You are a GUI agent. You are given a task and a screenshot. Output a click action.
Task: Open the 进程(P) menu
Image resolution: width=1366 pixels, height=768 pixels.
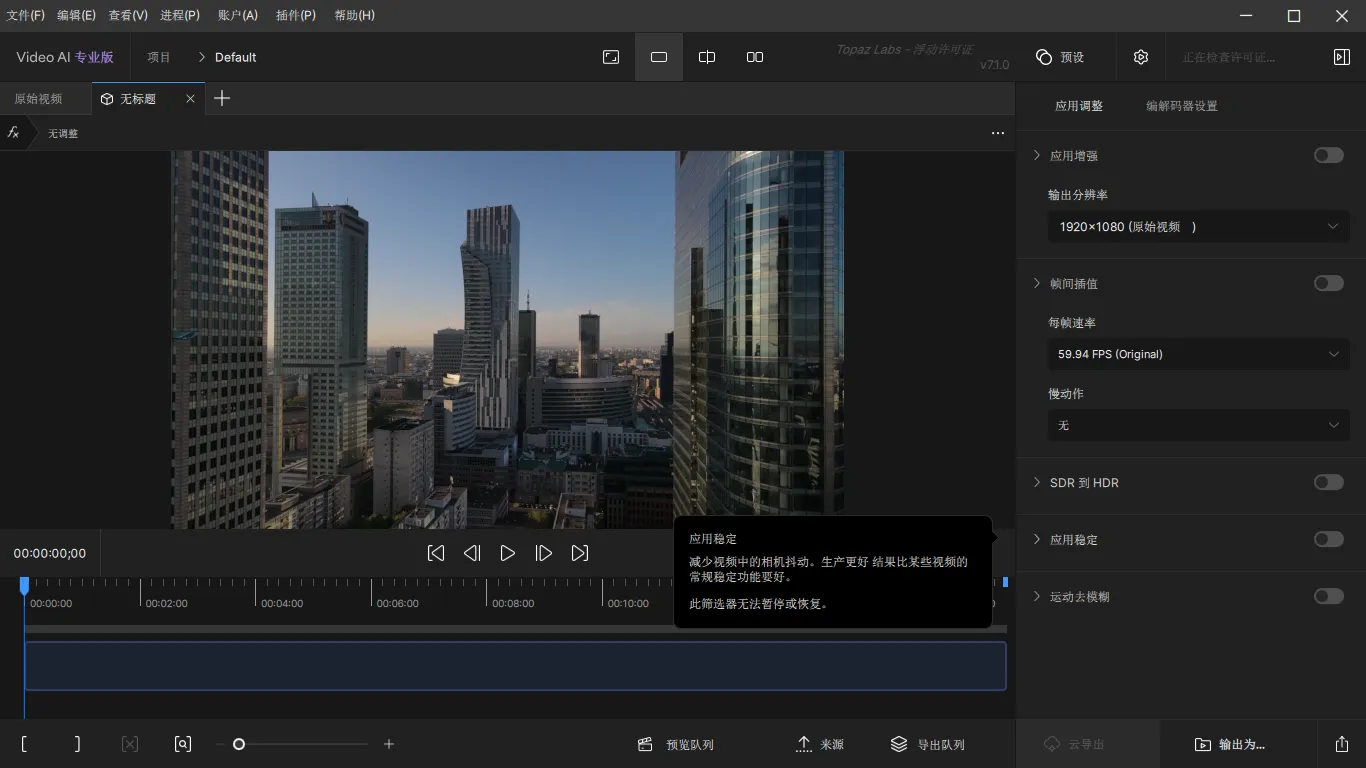[180, 15]
